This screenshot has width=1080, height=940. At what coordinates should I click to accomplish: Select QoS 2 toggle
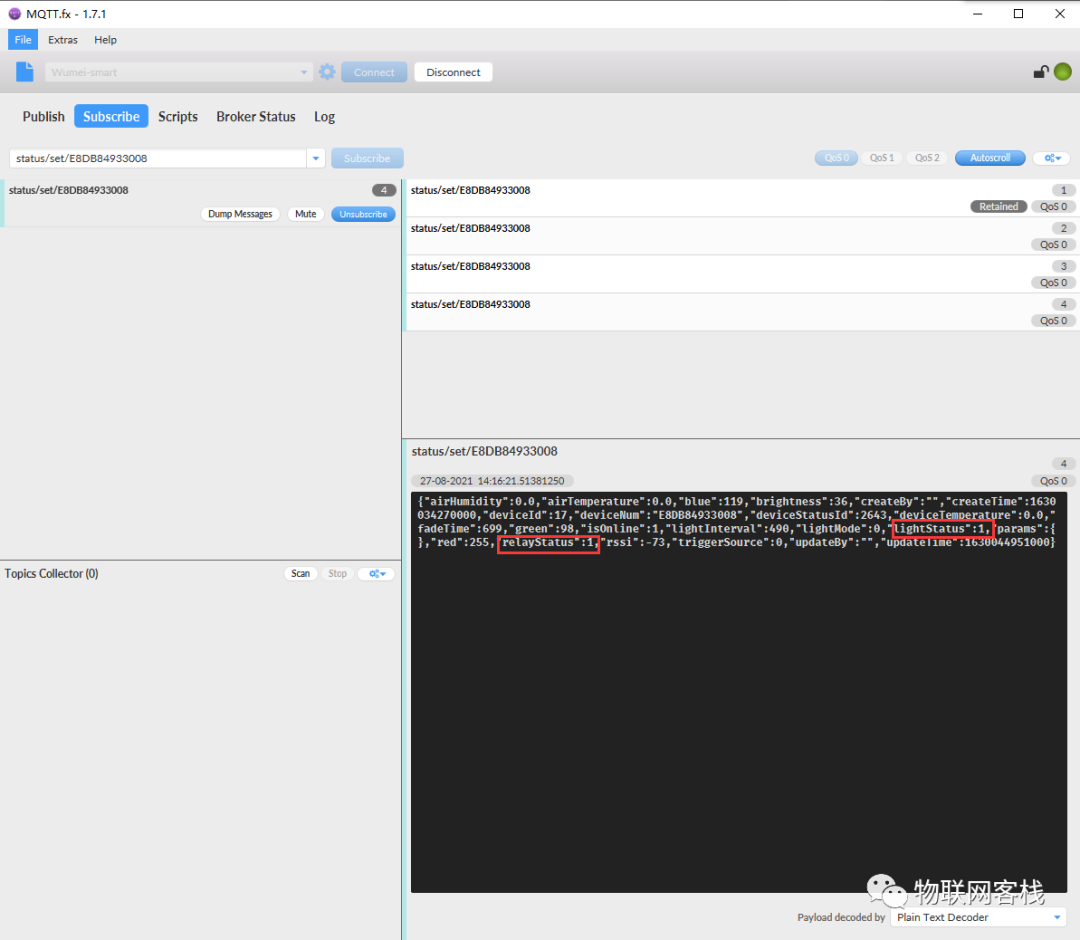(x=927, y=158)
